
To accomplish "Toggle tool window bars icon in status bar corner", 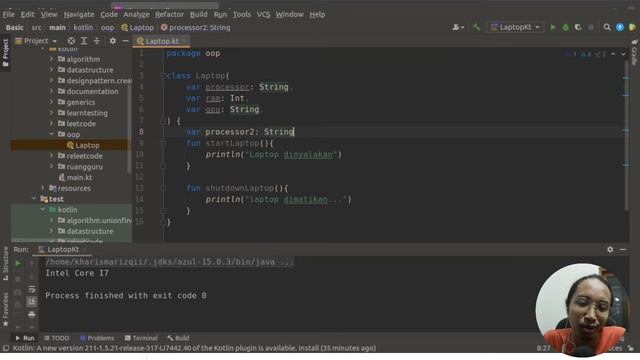I will pyautogui.click(x=6, y=348).
